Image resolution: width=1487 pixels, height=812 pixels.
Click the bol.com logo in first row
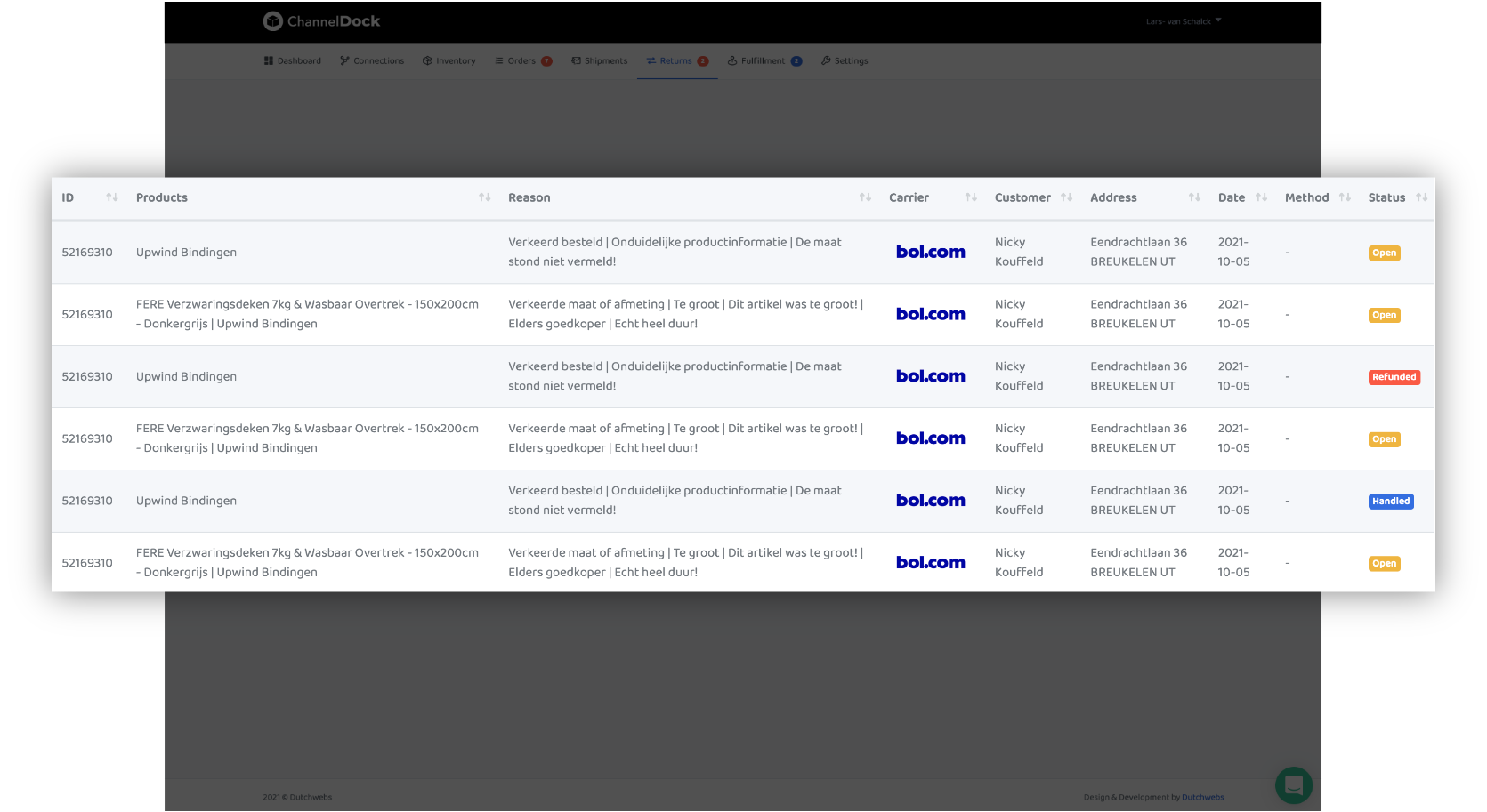[x=930, y=253]
